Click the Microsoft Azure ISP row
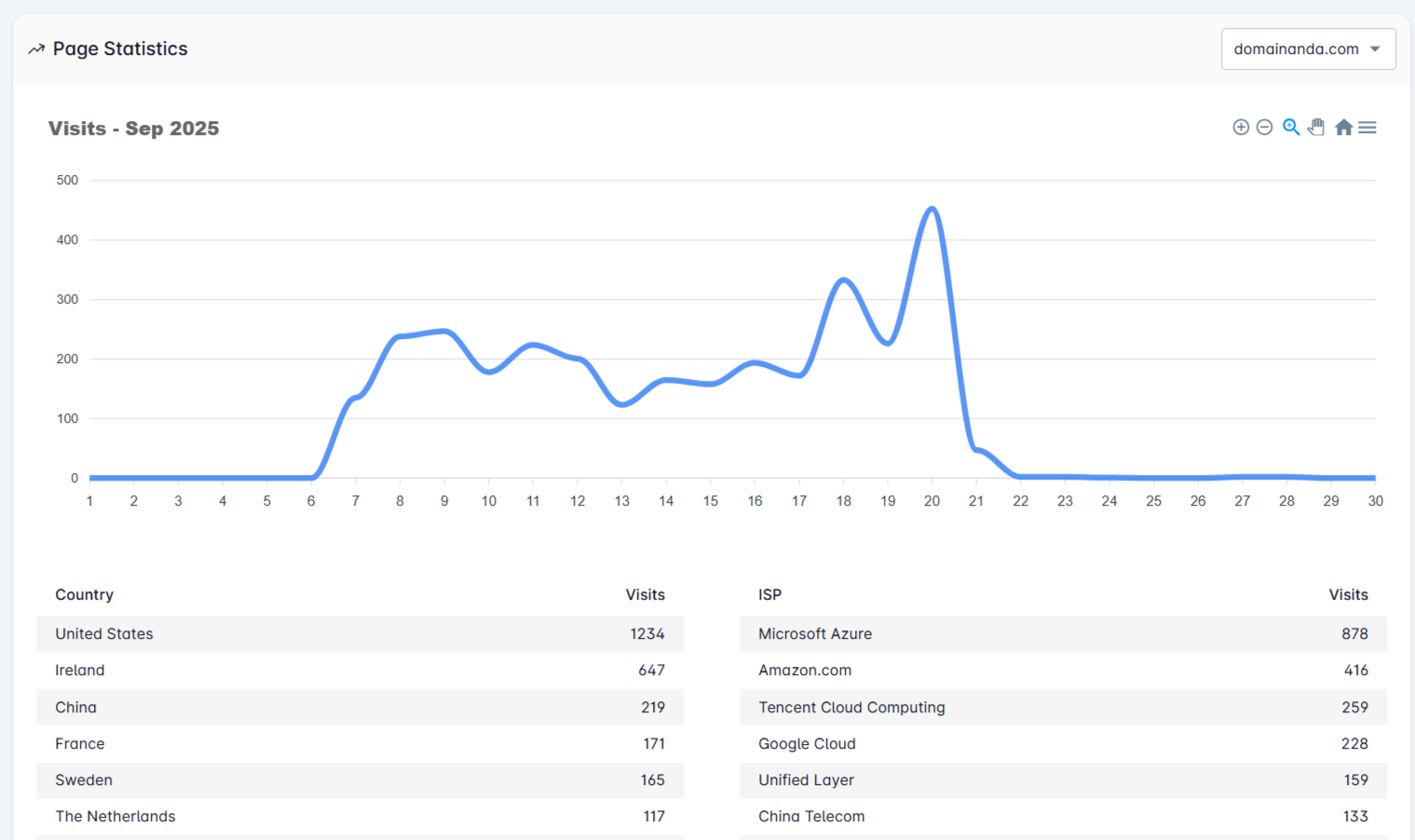This screenshot has width=1415, height=840. (x=1063, y=634)
